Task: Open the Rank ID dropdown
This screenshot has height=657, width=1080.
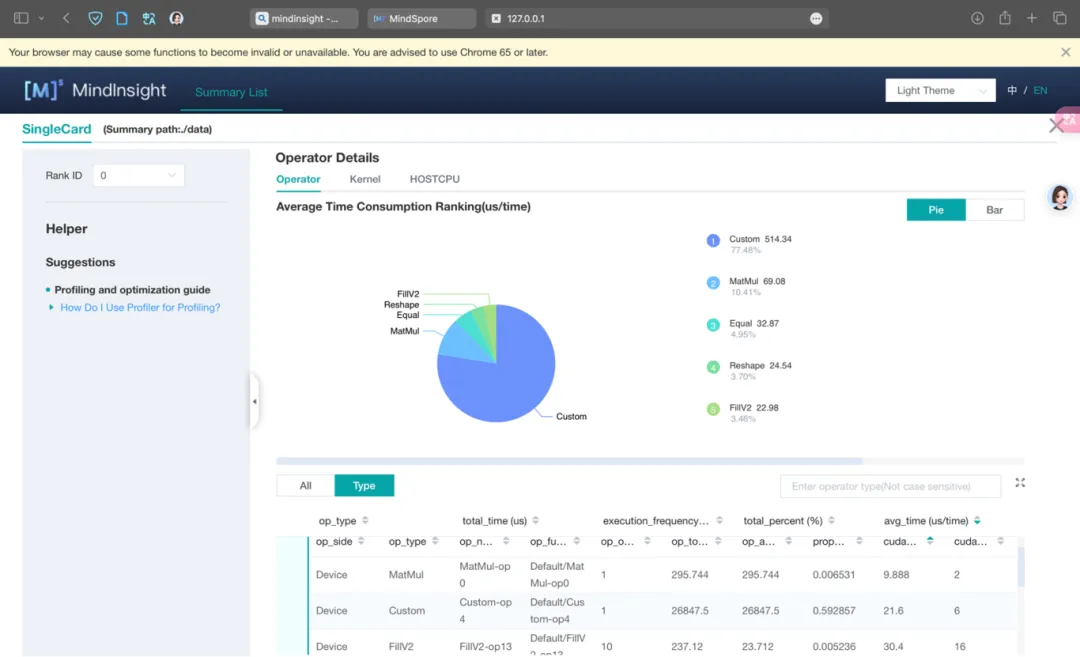Action: (138, 176)
